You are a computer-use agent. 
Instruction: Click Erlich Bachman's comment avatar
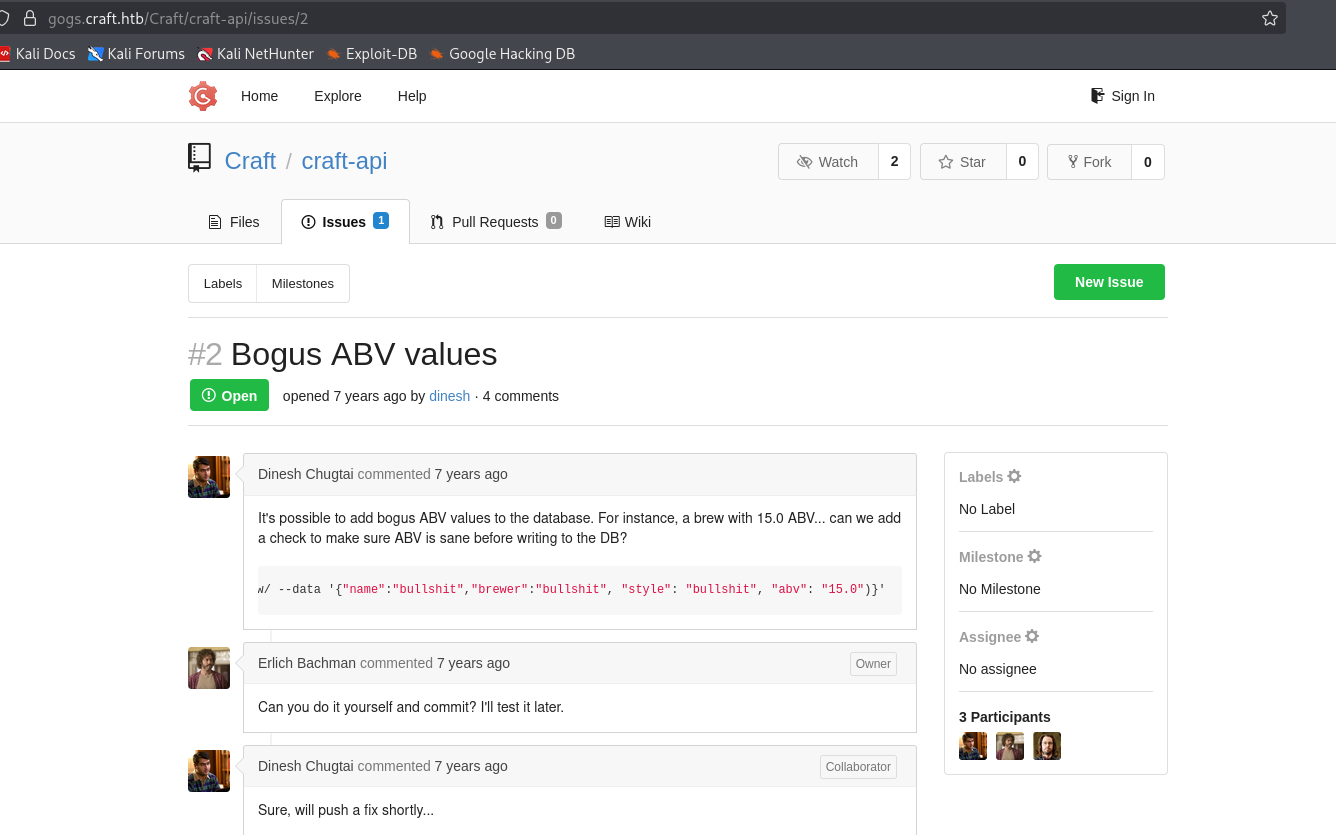click(x=209, y=668)
